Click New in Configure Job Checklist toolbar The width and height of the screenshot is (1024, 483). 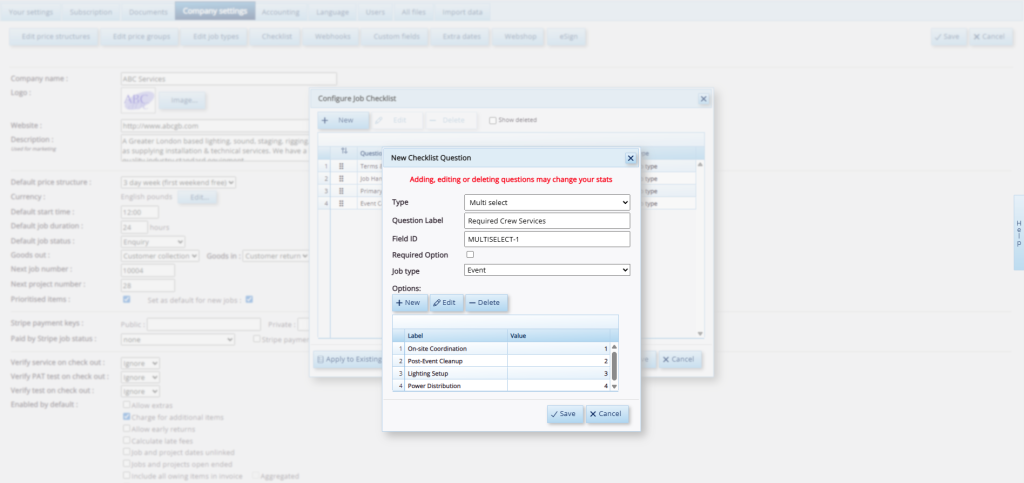(344, 121)
